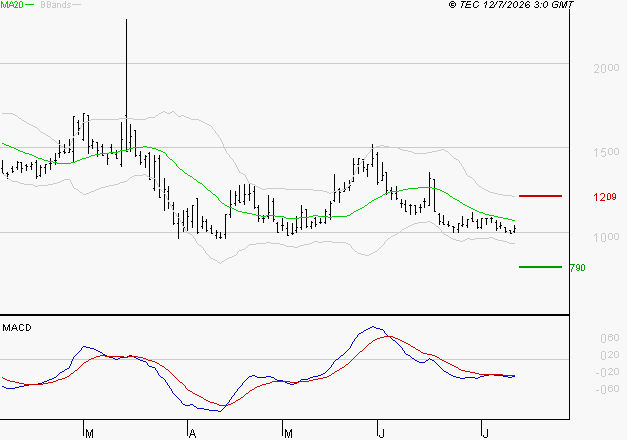627x440 pixels.
Task: Click the 790 support value
Action: (577, 268)
